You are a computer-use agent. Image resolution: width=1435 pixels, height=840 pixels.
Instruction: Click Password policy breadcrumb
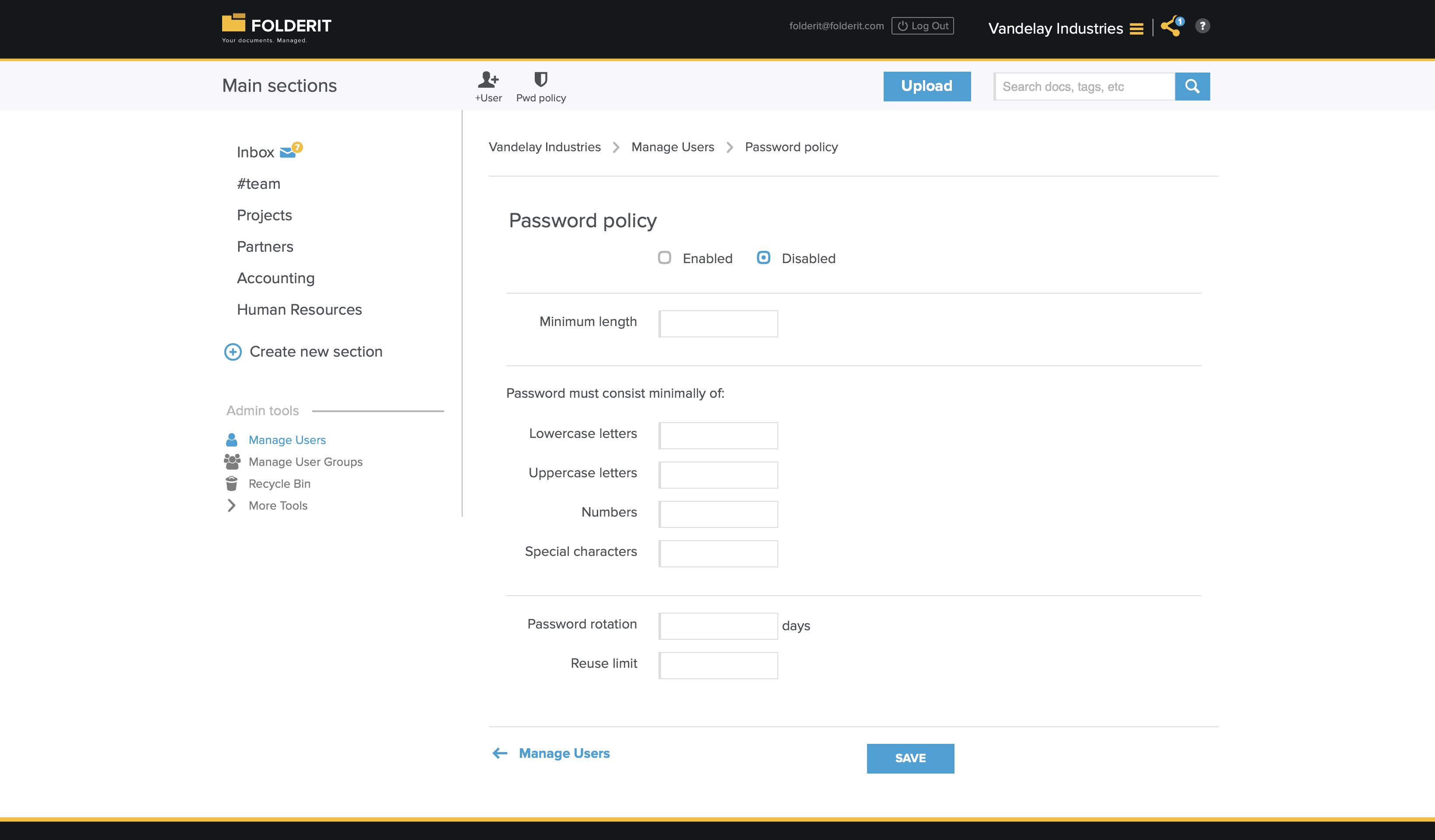pos(791,147)
